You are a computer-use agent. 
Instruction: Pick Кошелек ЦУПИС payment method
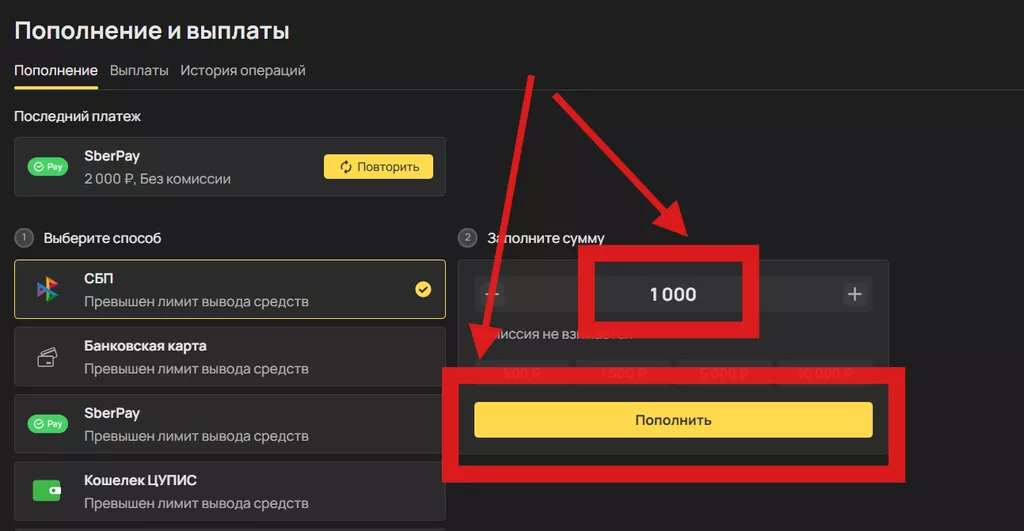[230, 491]
